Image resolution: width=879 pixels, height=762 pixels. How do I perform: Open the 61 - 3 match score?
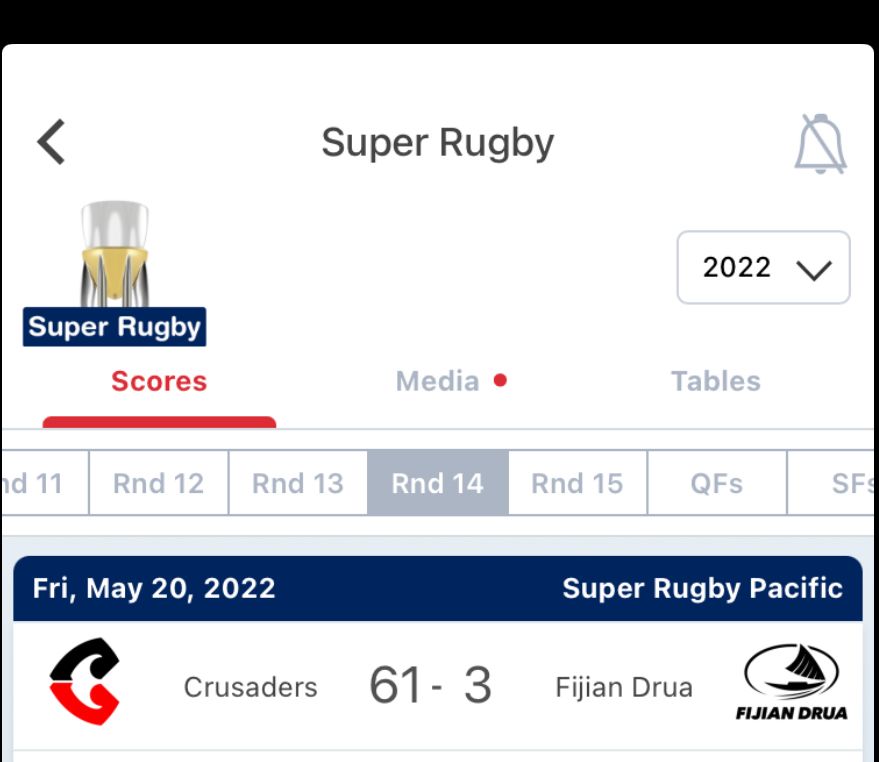coord(431,685)
